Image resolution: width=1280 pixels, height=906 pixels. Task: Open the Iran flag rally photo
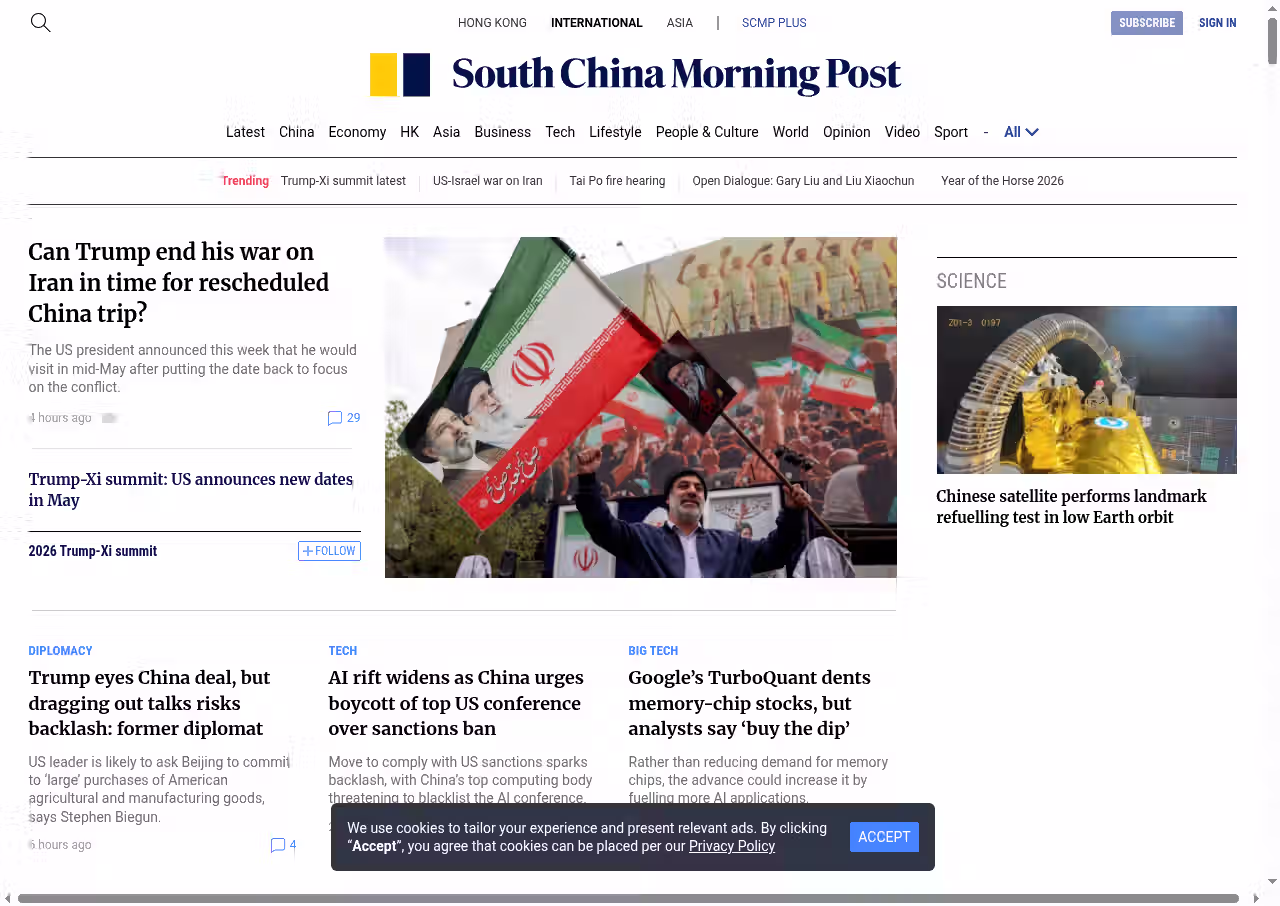pyautogui.click(x=640, y=407)
